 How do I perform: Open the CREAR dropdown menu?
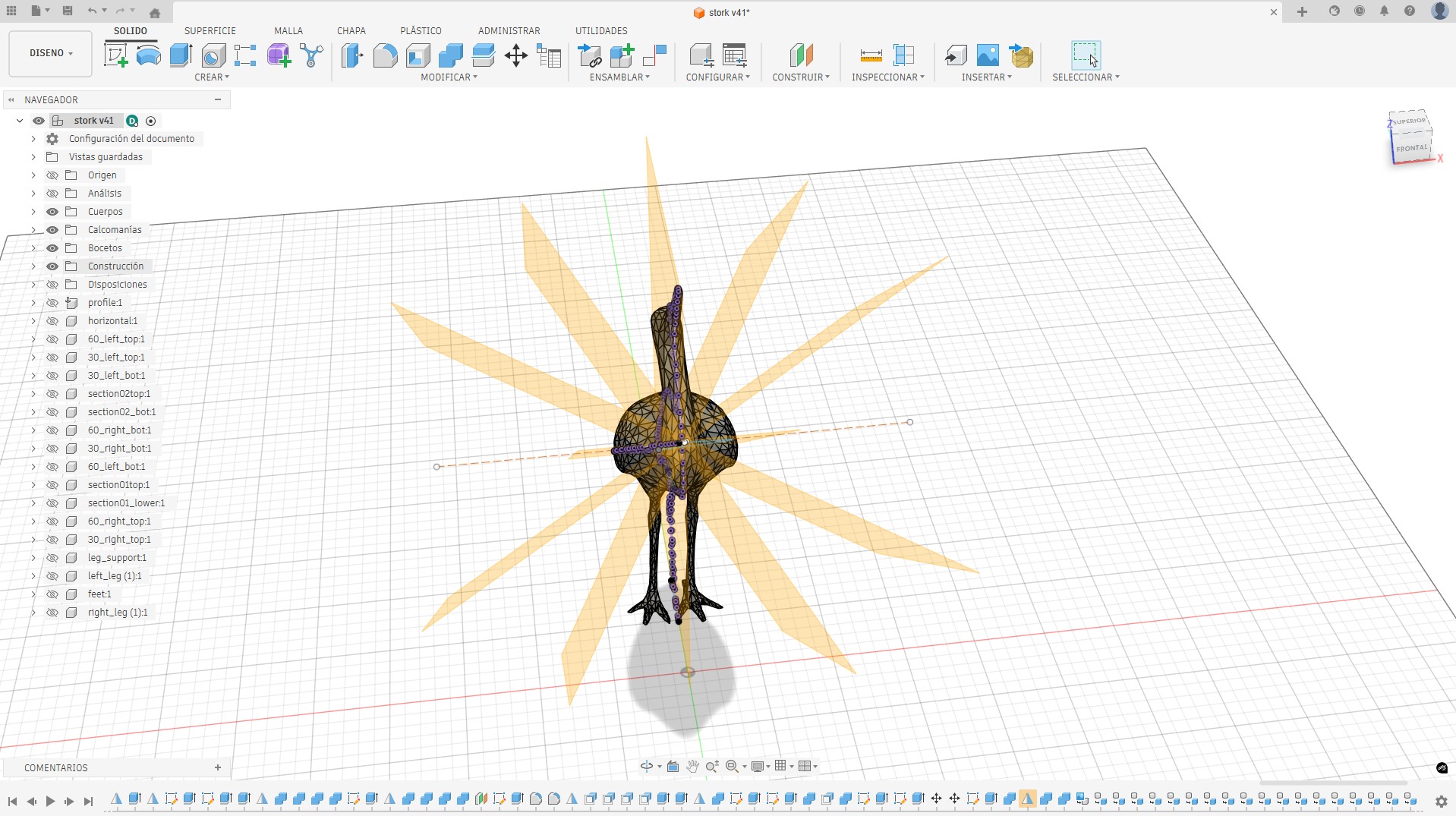pyautogui.click(x=213, y=77)
